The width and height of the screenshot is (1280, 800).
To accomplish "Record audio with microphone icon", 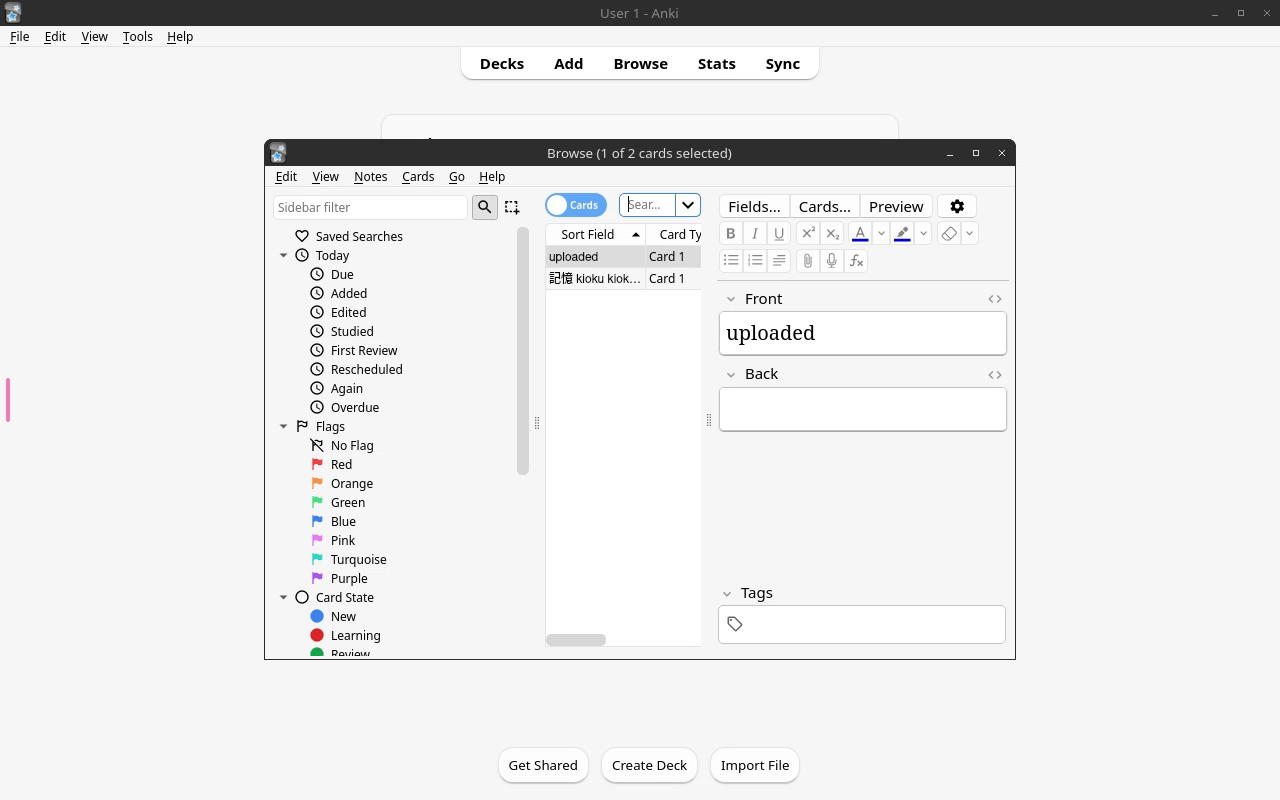I will pyautogui.click(x=832, y=261).
